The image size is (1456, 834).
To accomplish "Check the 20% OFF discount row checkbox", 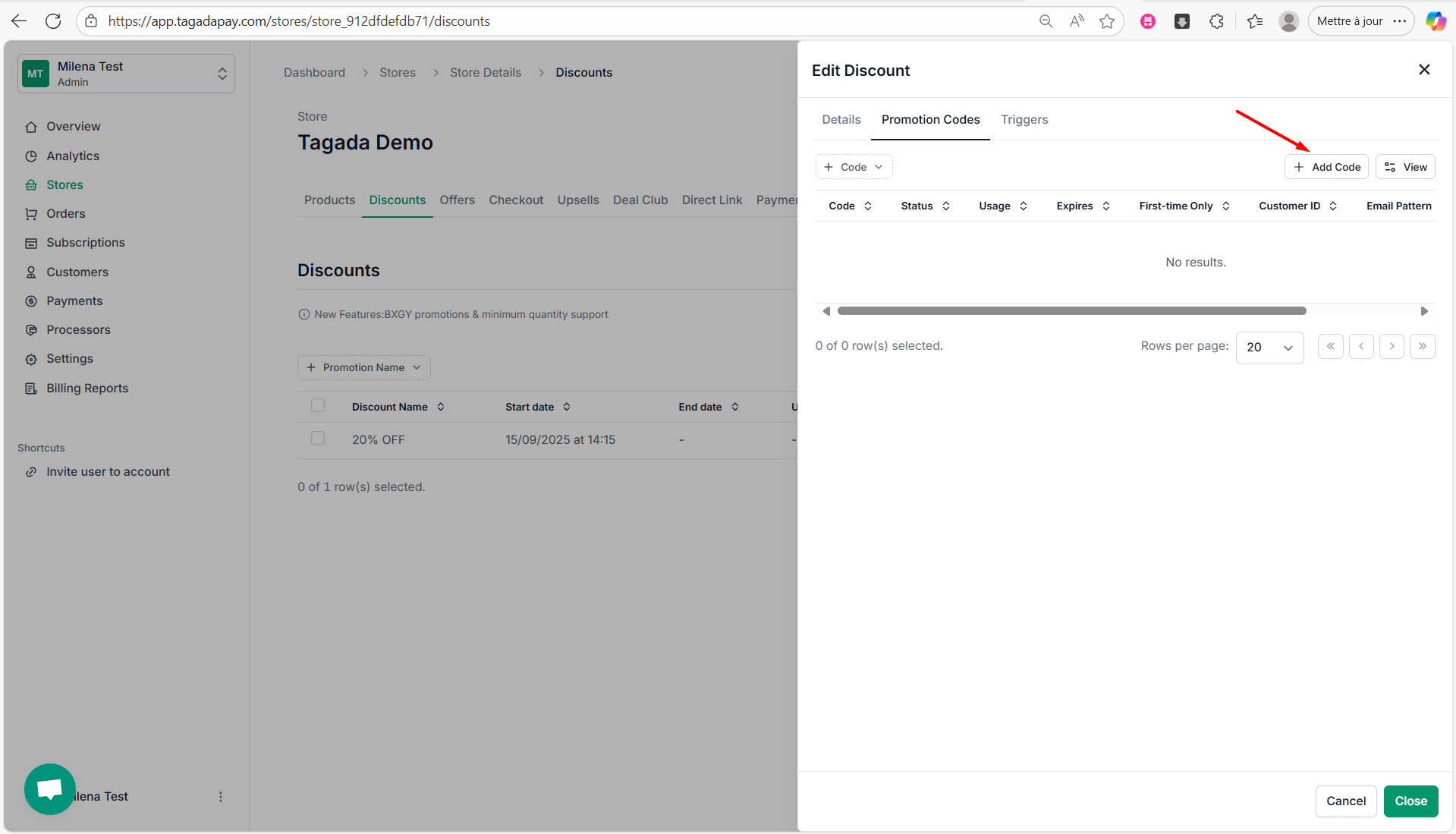I will tap(318, 439).
